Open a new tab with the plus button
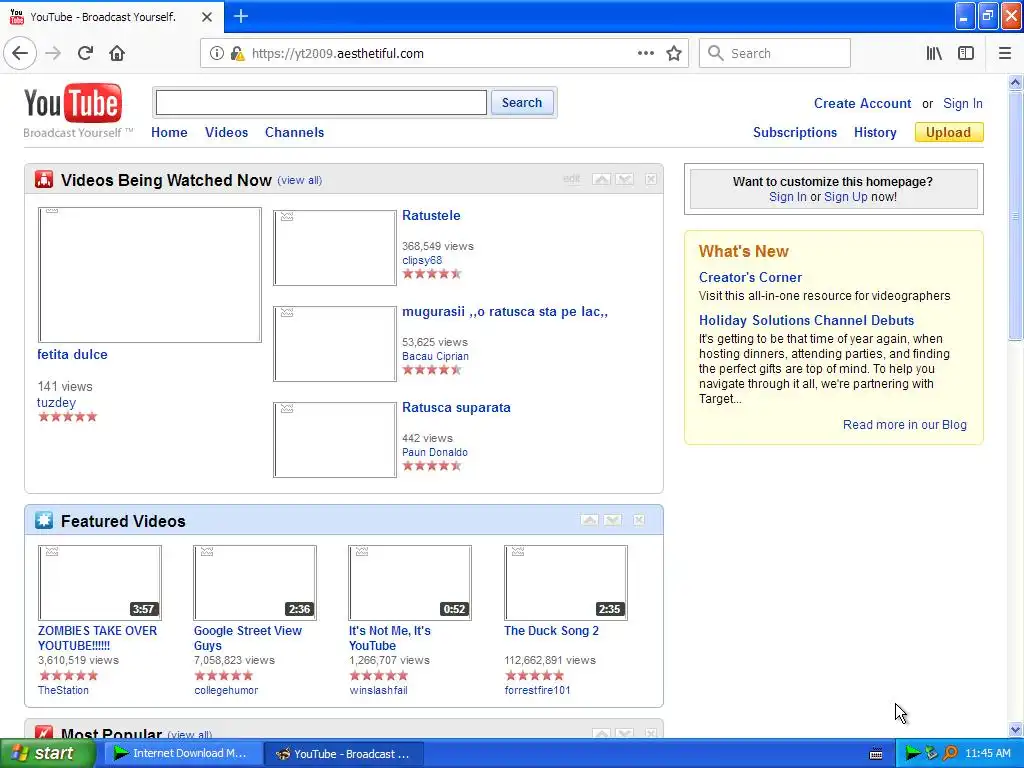1024x768 pixels. click(240, 16)
